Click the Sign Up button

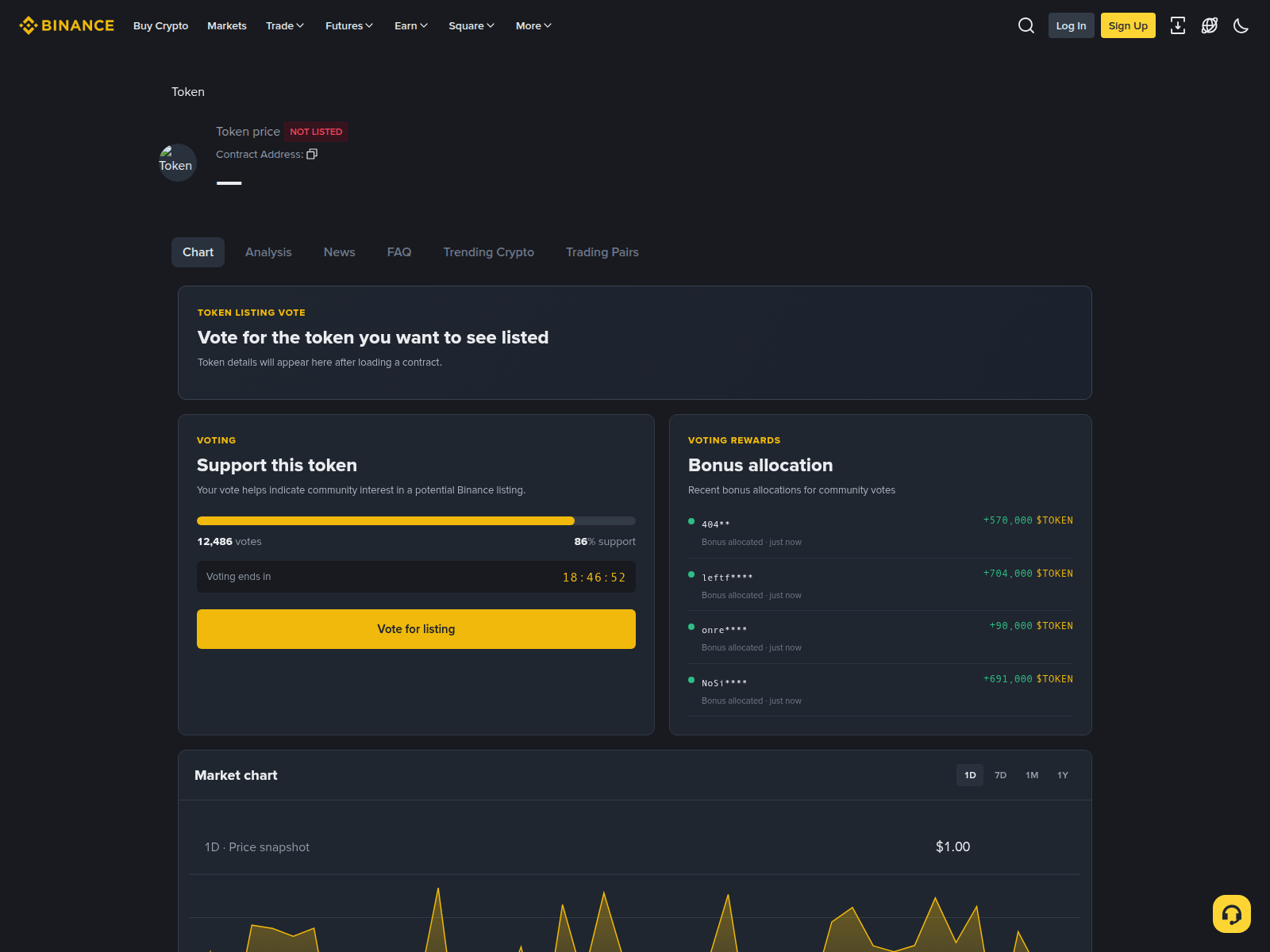click(1128, 25)
